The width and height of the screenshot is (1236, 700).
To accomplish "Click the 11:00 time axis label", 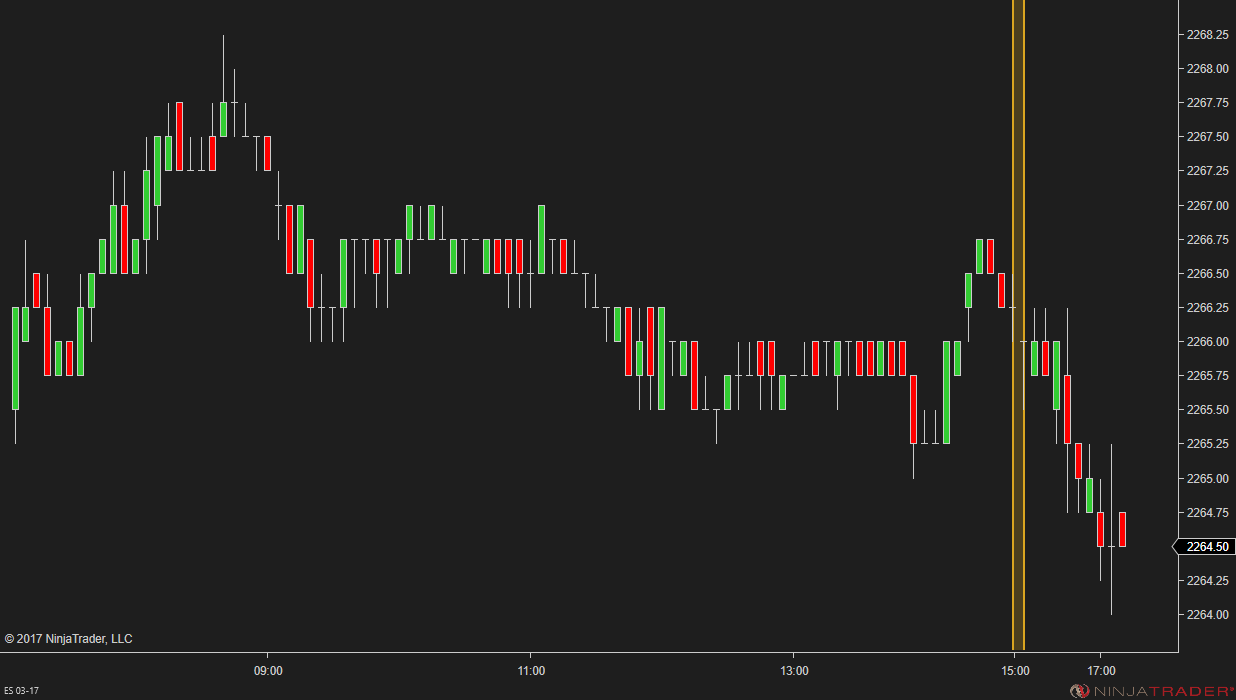I will point(531,670).
